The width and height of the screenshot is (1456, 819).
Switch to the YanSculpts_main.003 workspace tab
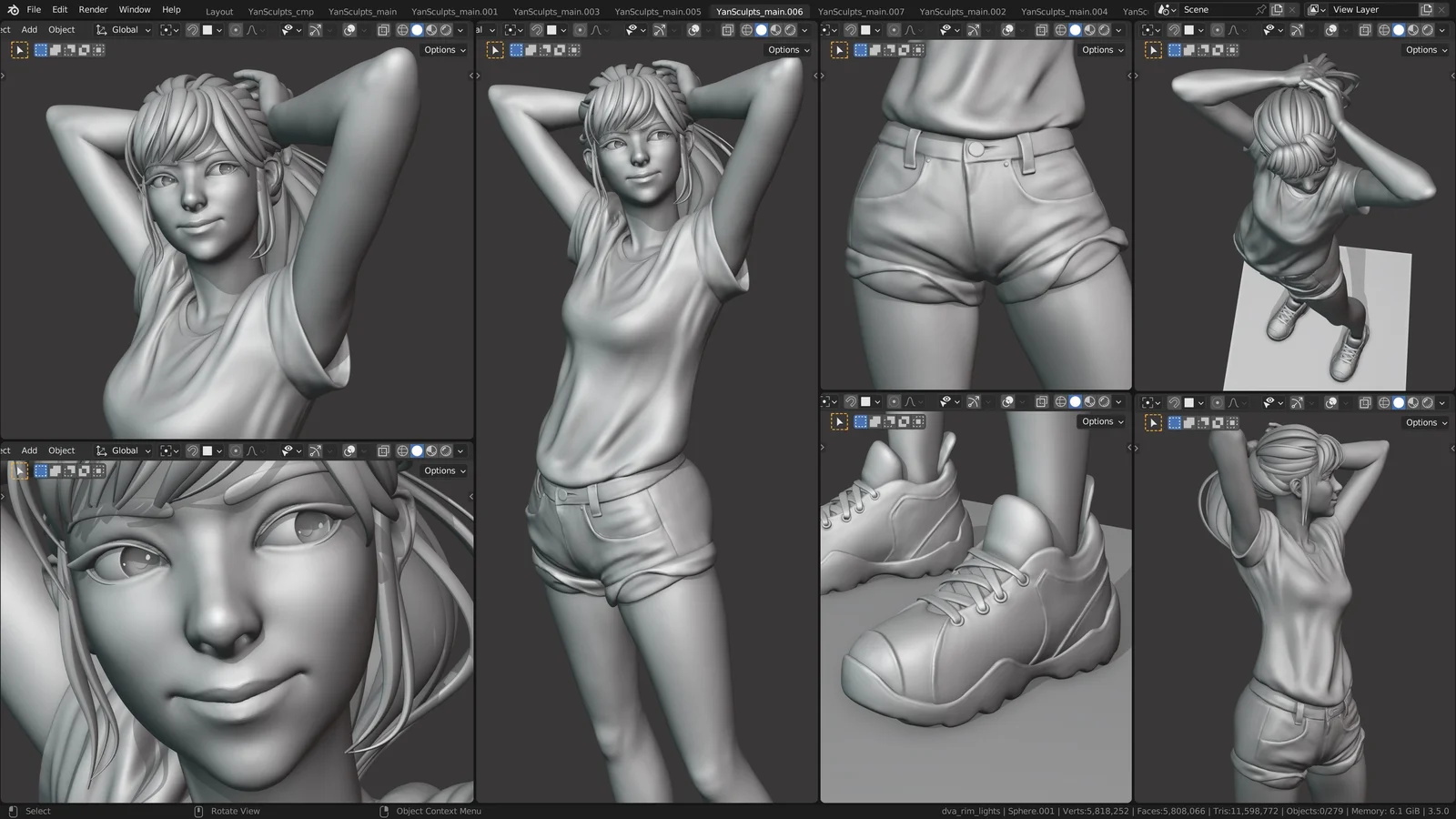click(556, 12)
